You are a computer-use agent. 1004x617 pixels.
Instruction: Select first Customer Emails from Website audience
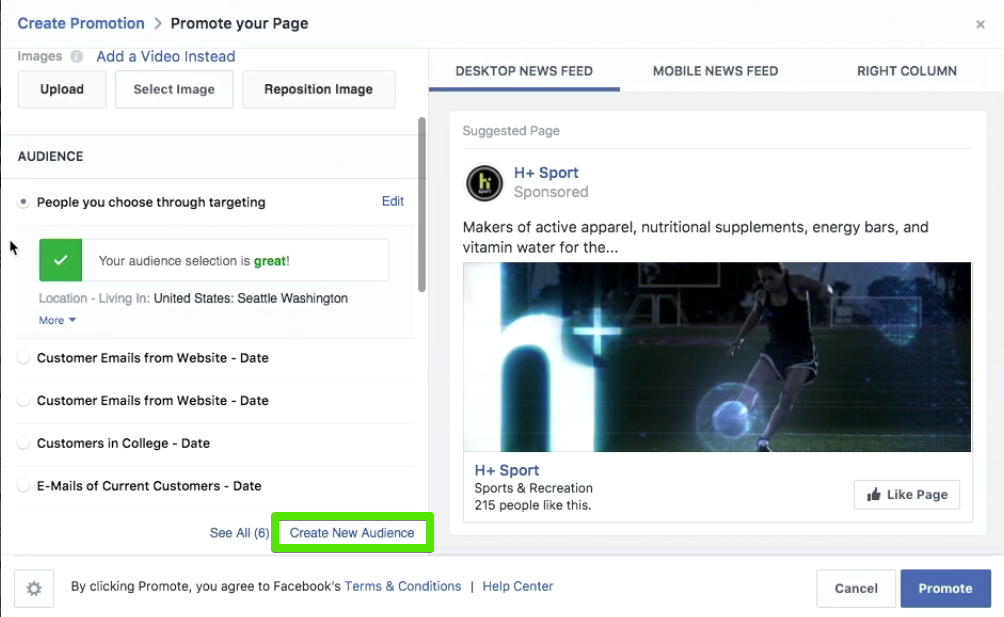coord(23,358)
